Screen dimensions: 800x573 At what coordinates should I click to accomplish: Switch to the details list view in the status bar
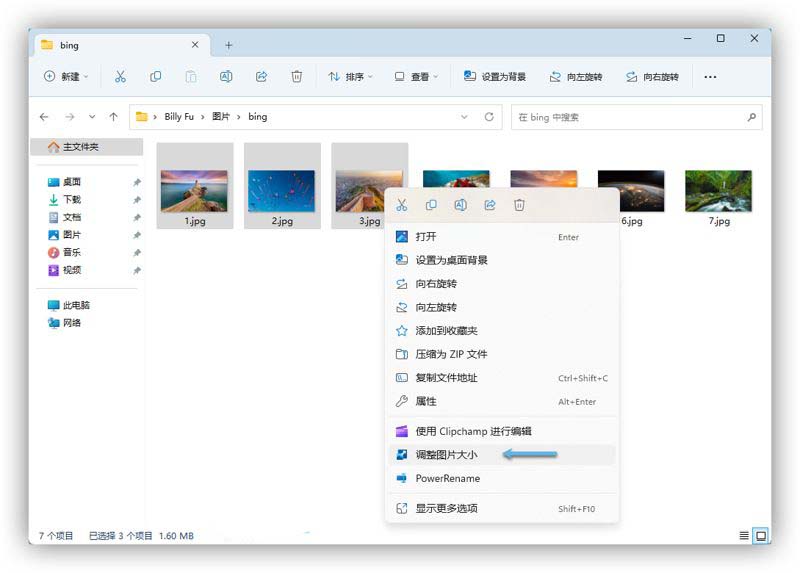[744, 536]
